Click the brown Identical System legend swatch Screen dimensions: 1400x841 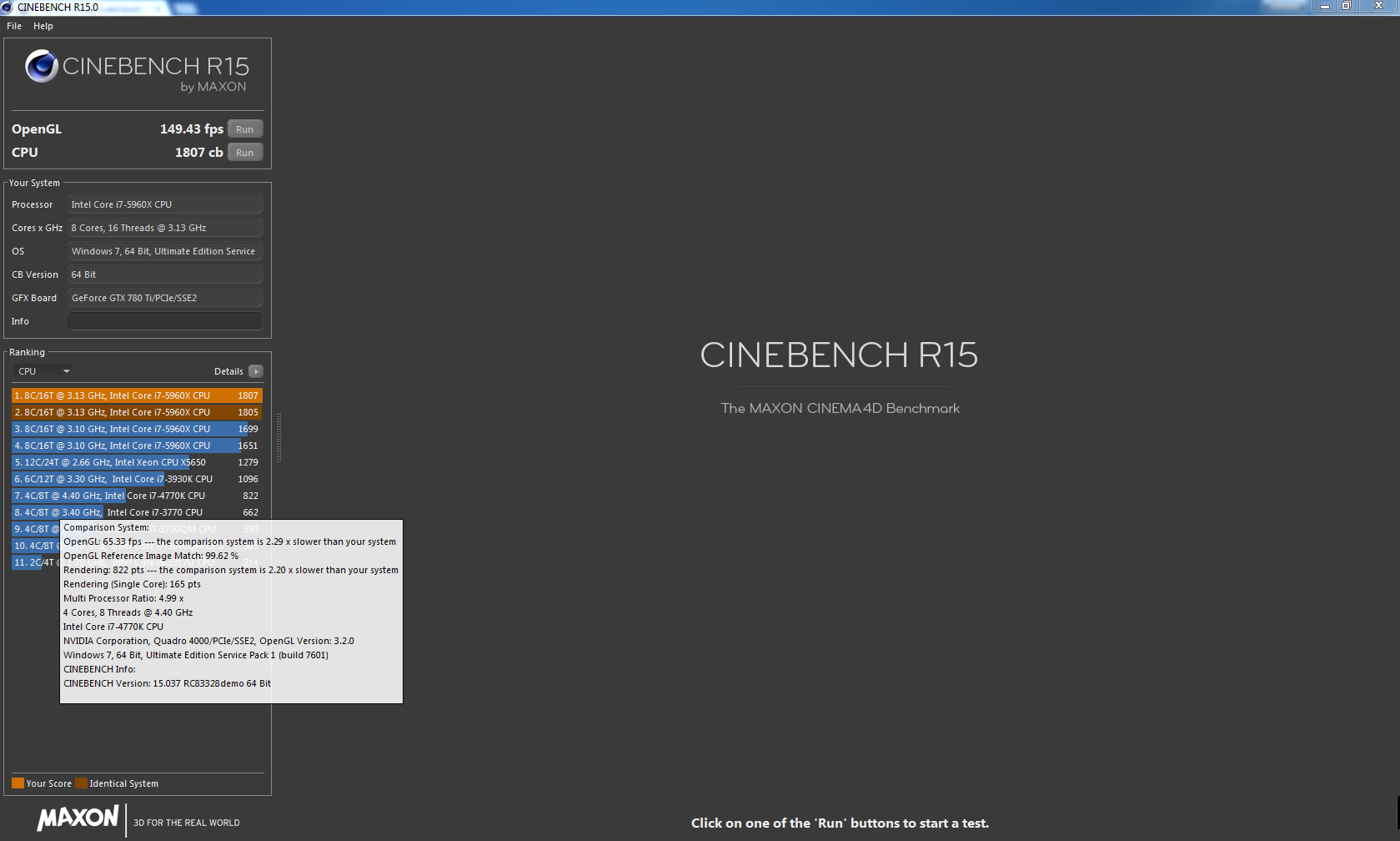(x=81, y=783)
